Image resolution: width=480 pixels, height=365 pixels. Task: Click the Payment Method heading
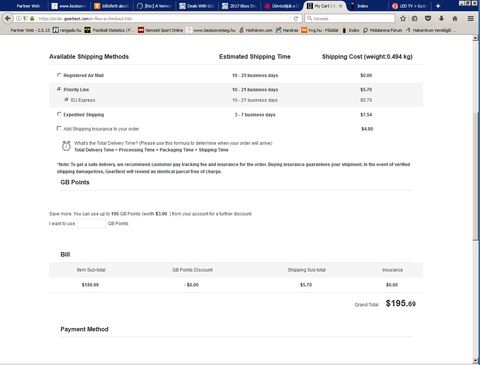click(x=84, y=329)
